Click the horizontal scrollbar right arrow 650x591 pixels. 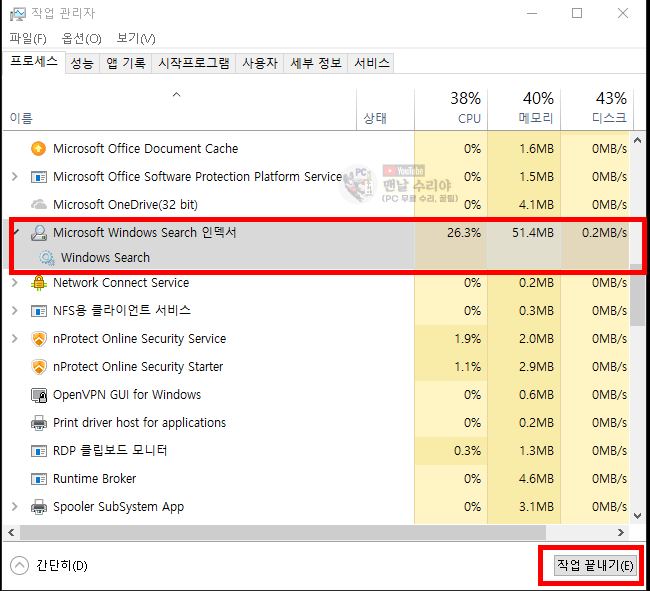621,533
